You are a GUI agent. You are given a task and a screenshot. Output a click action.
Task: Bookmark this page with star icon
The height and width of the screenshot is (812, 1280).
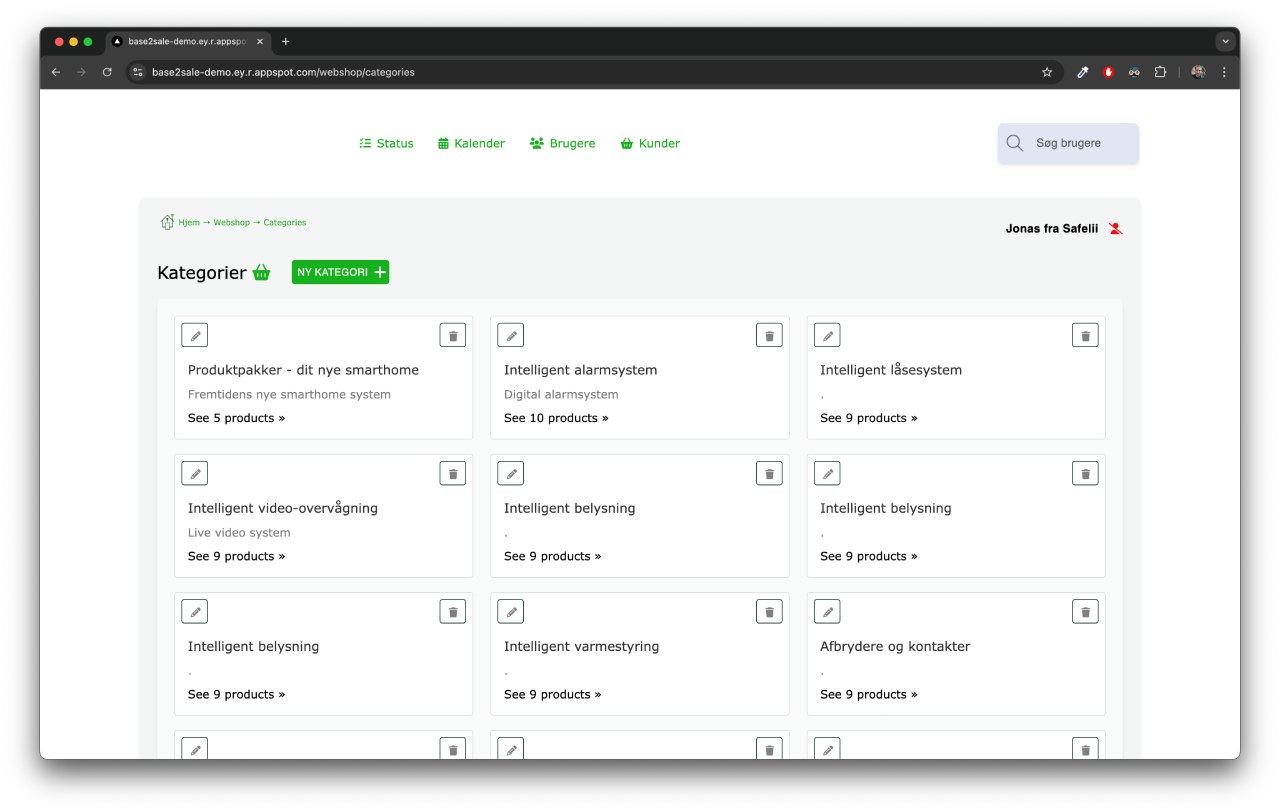click(1047, 72)
